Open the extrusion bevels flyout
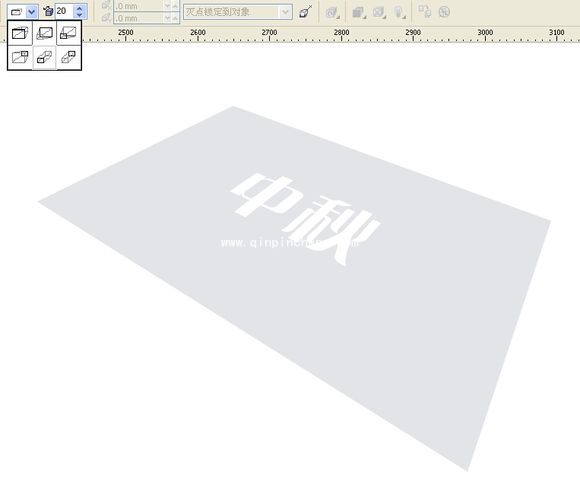 point(379,13)
